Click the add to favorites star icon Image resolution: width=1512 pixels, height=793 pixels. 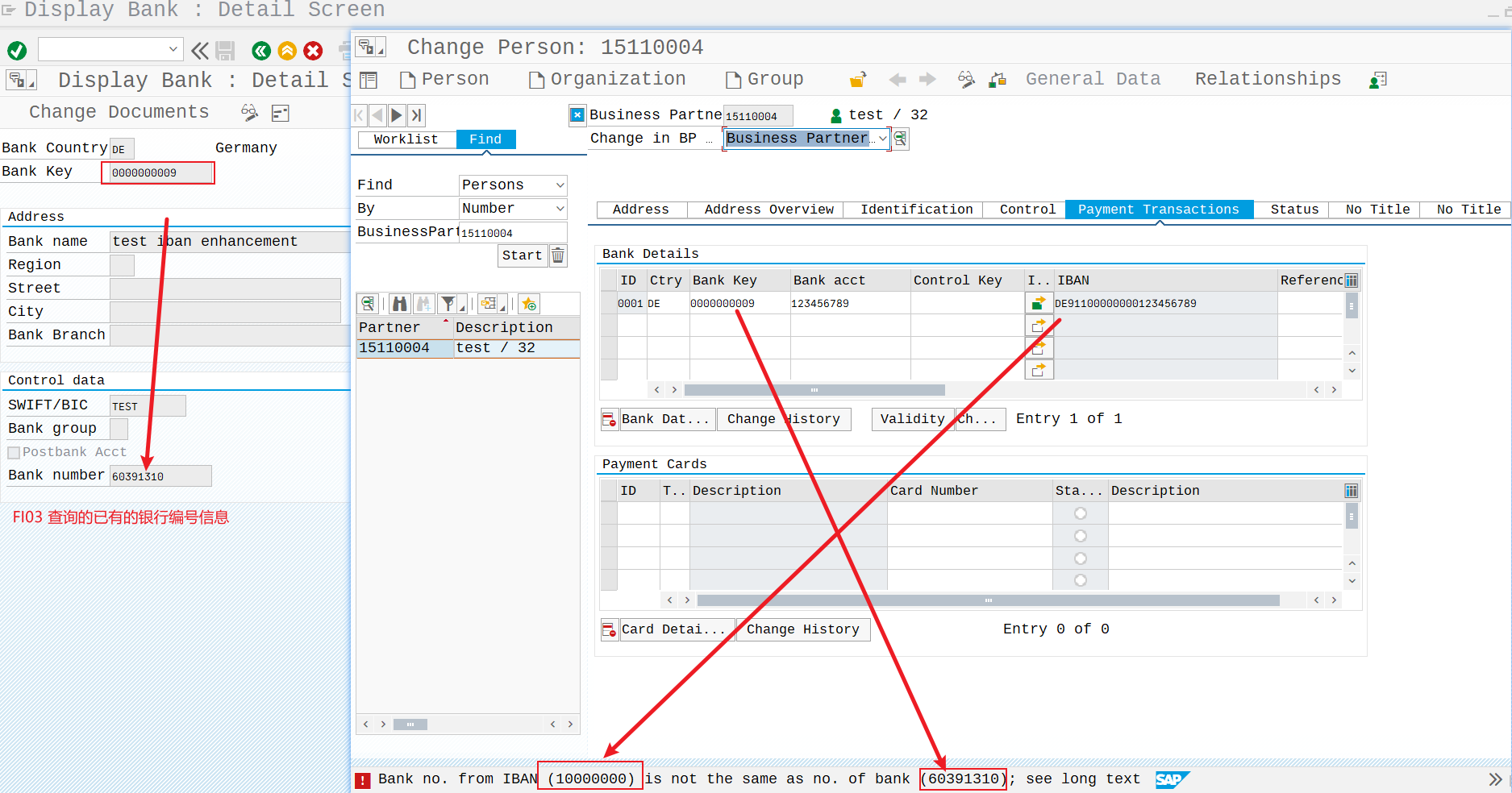[529, 304]
